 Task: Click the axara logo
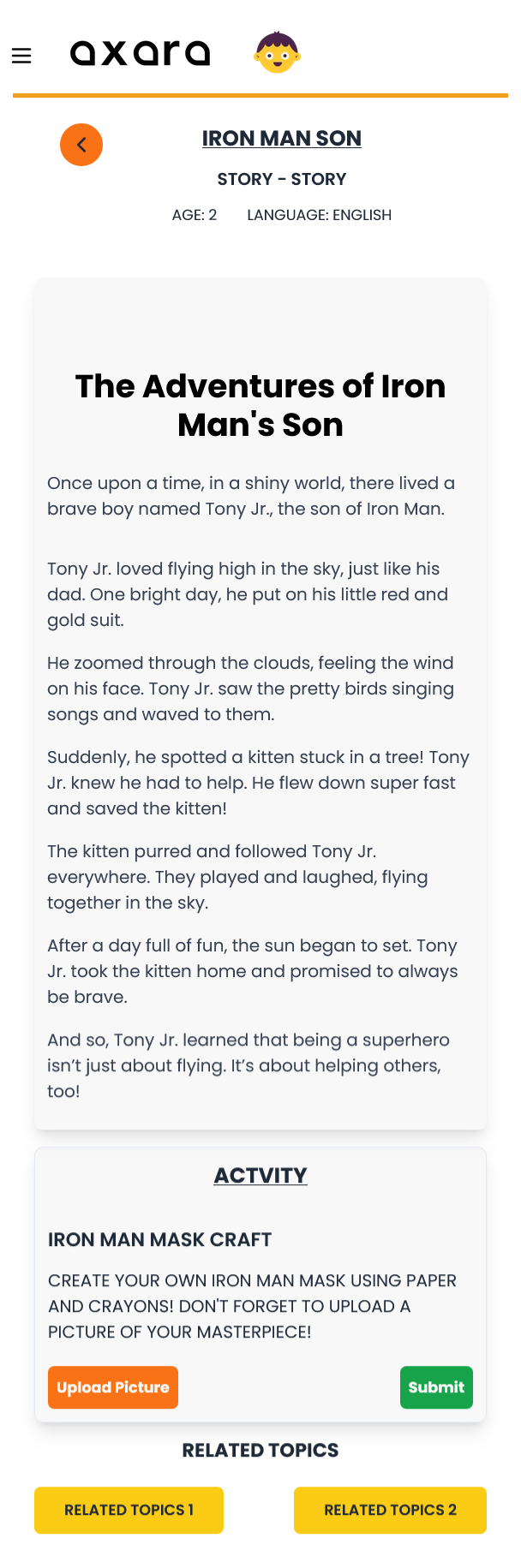coord(140,53)
